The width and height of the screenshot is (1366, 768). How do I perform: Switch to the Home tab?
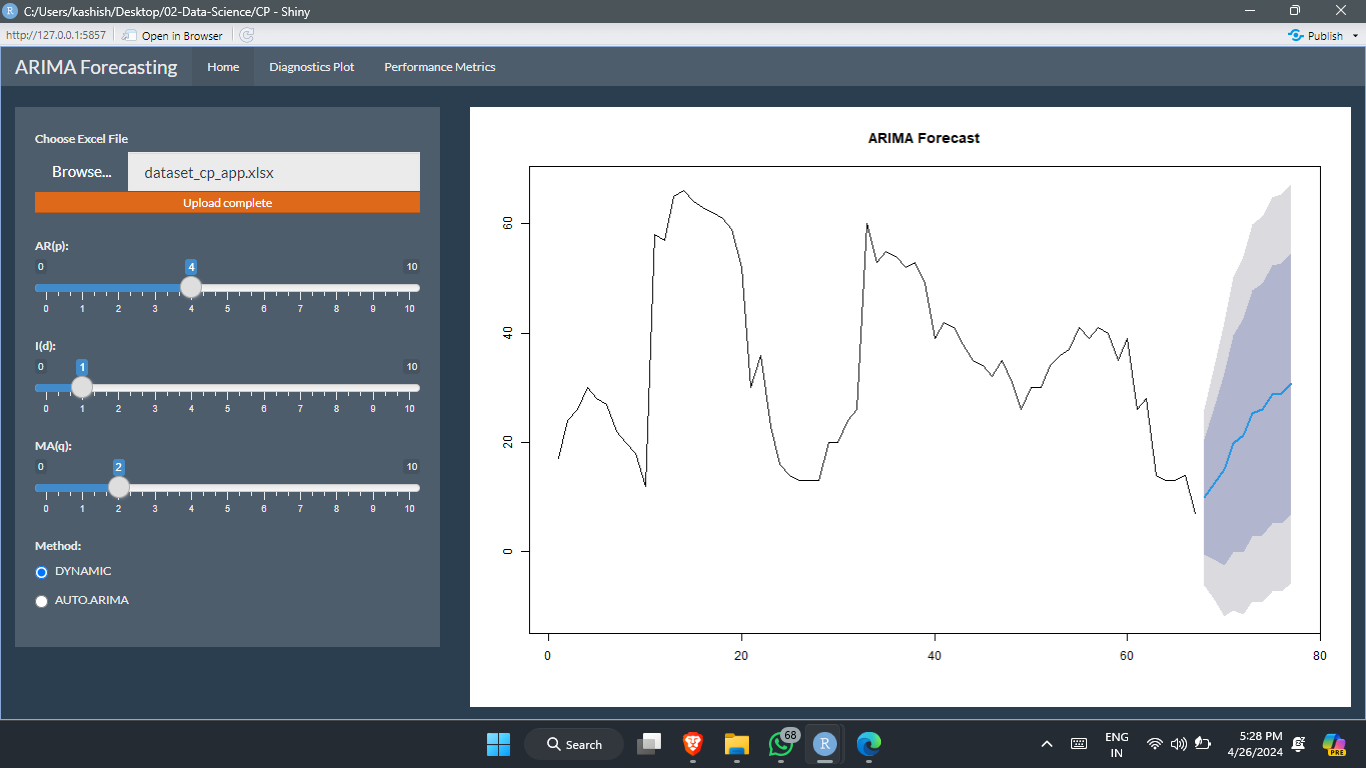tap(223, 67)
